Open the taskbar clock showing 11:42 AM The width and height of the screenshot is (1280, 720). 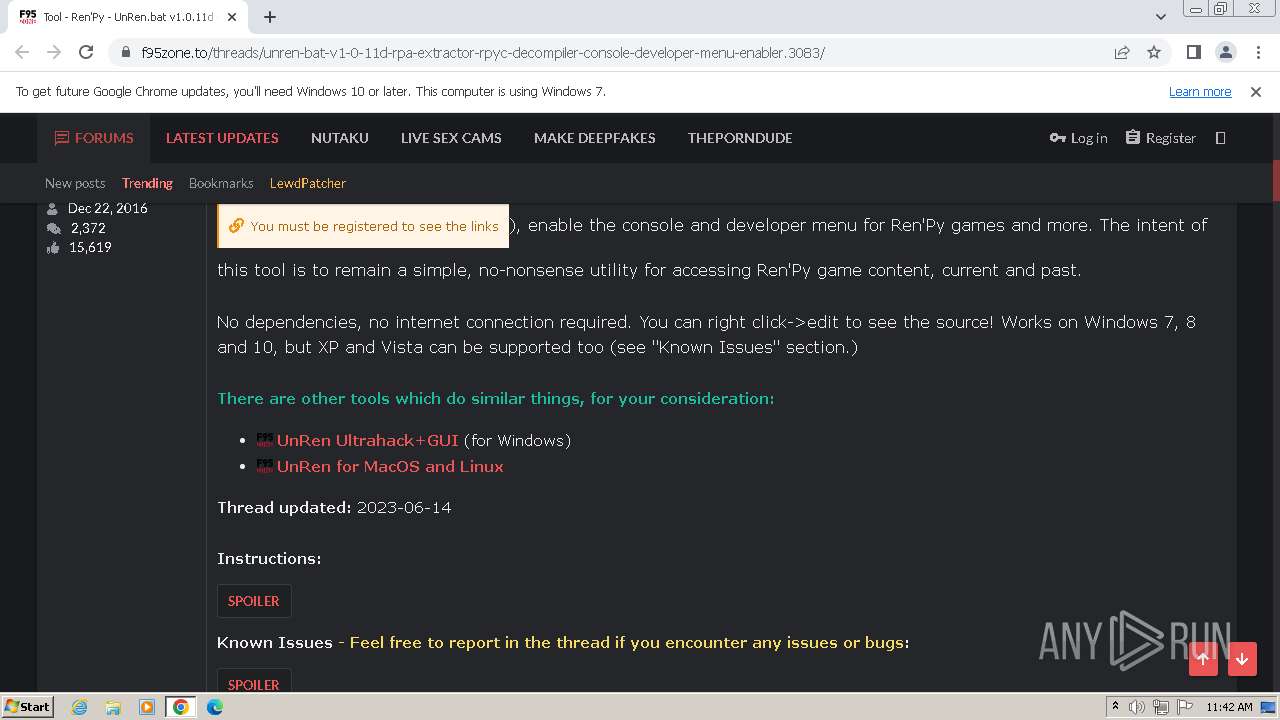[1229, 707]
